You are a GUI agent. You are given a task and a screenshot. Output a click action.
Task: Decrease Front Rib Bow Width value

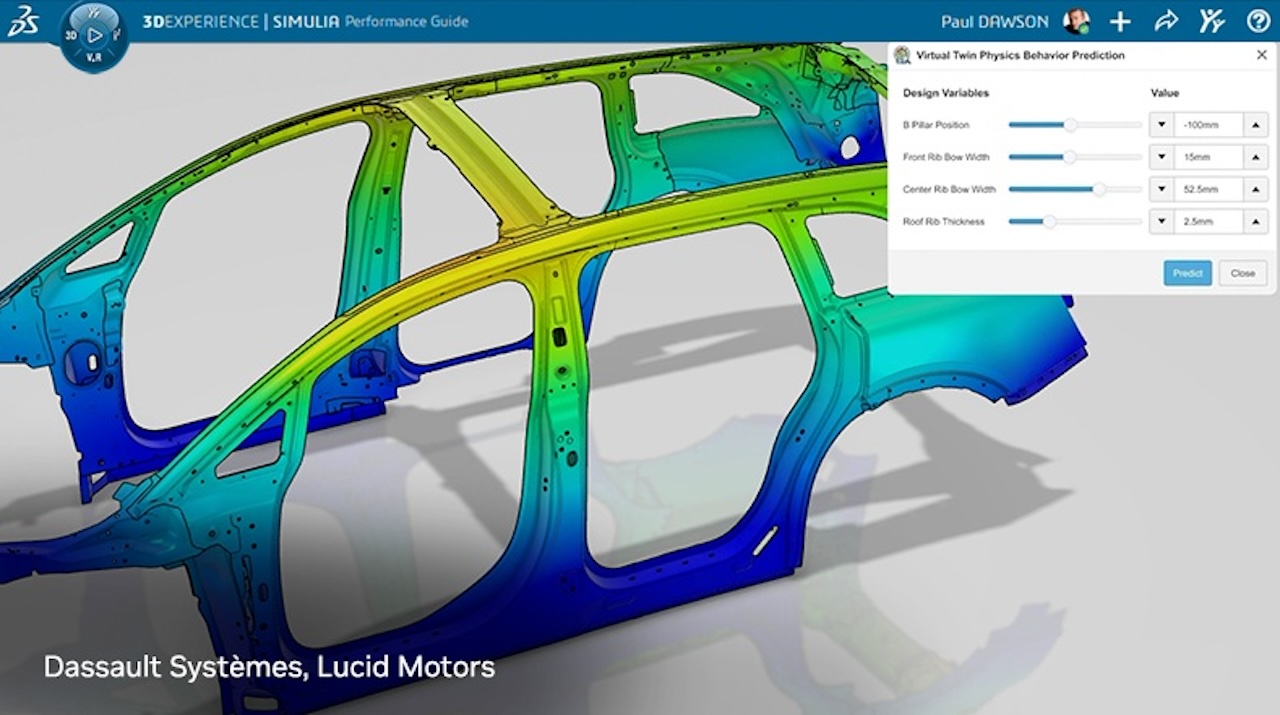coord(1161,157)
